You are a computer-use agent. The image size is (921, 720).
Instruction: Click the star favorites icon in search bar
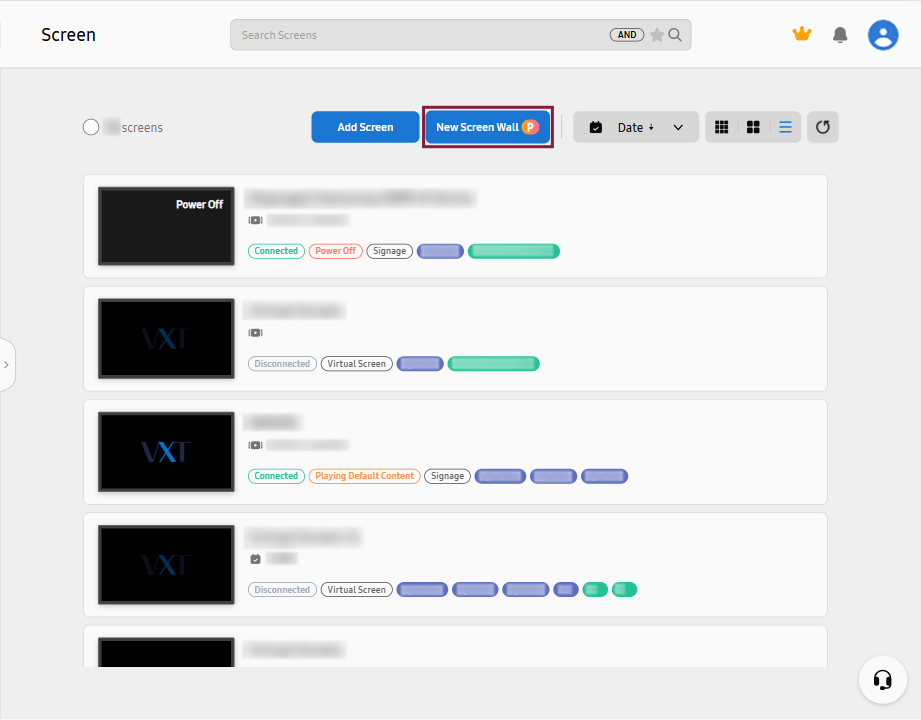coord(657,35)
